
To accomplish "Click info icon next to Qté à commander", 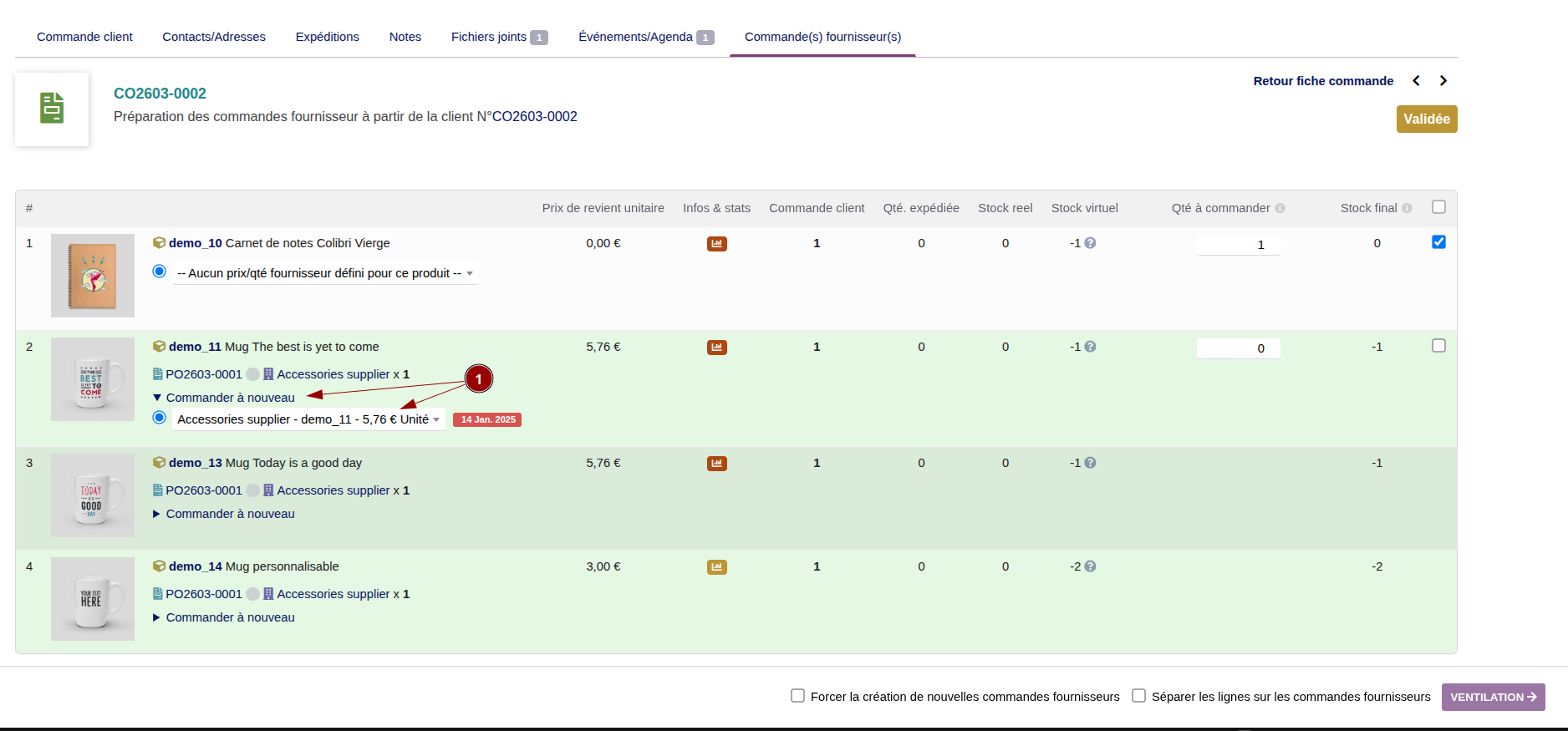I will pyautogui.click(x=1280, y=209).
